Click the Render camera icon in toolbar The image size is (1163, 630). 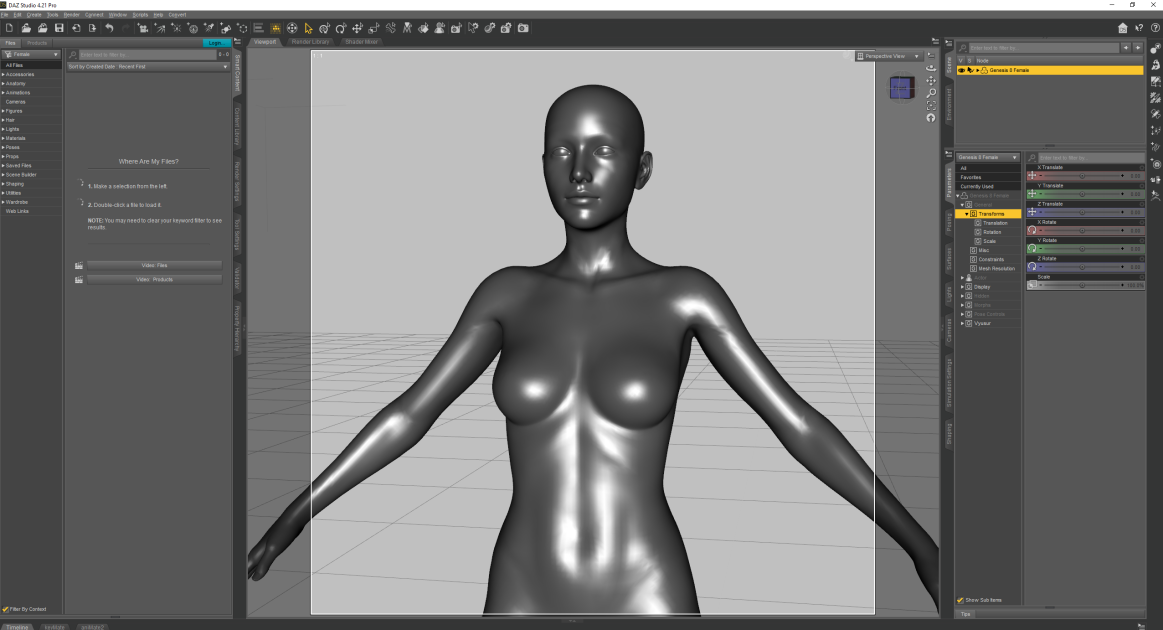pos(524,28)
